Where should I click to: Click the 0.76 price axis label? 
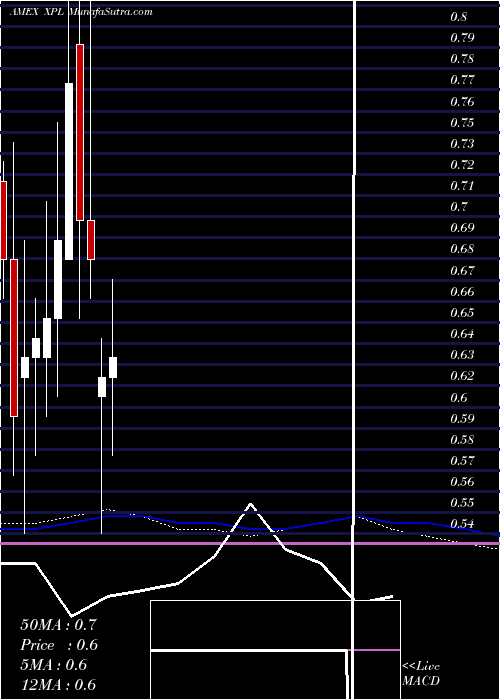(x=462, y=102)
